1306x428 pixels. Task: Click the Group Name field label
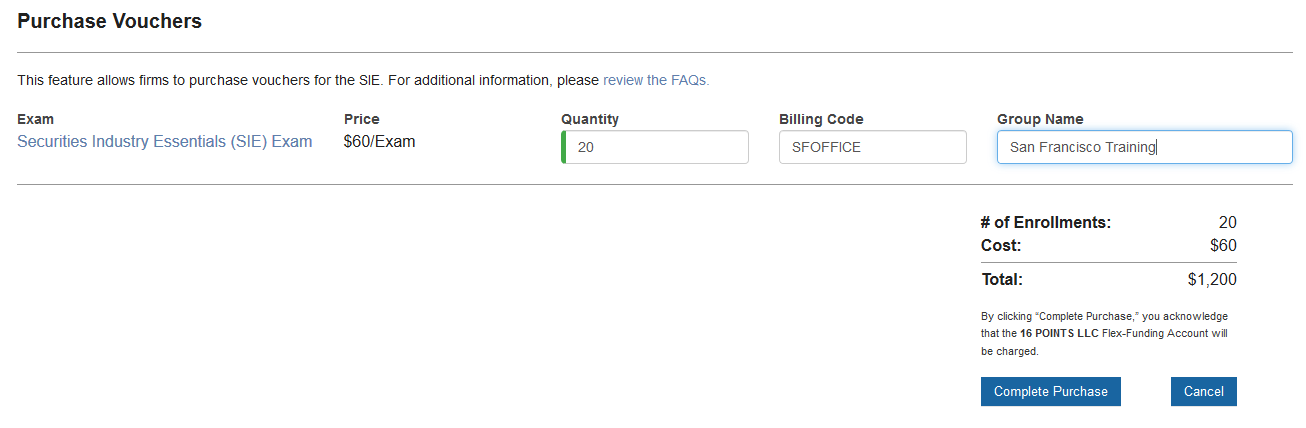point(1040,119)
